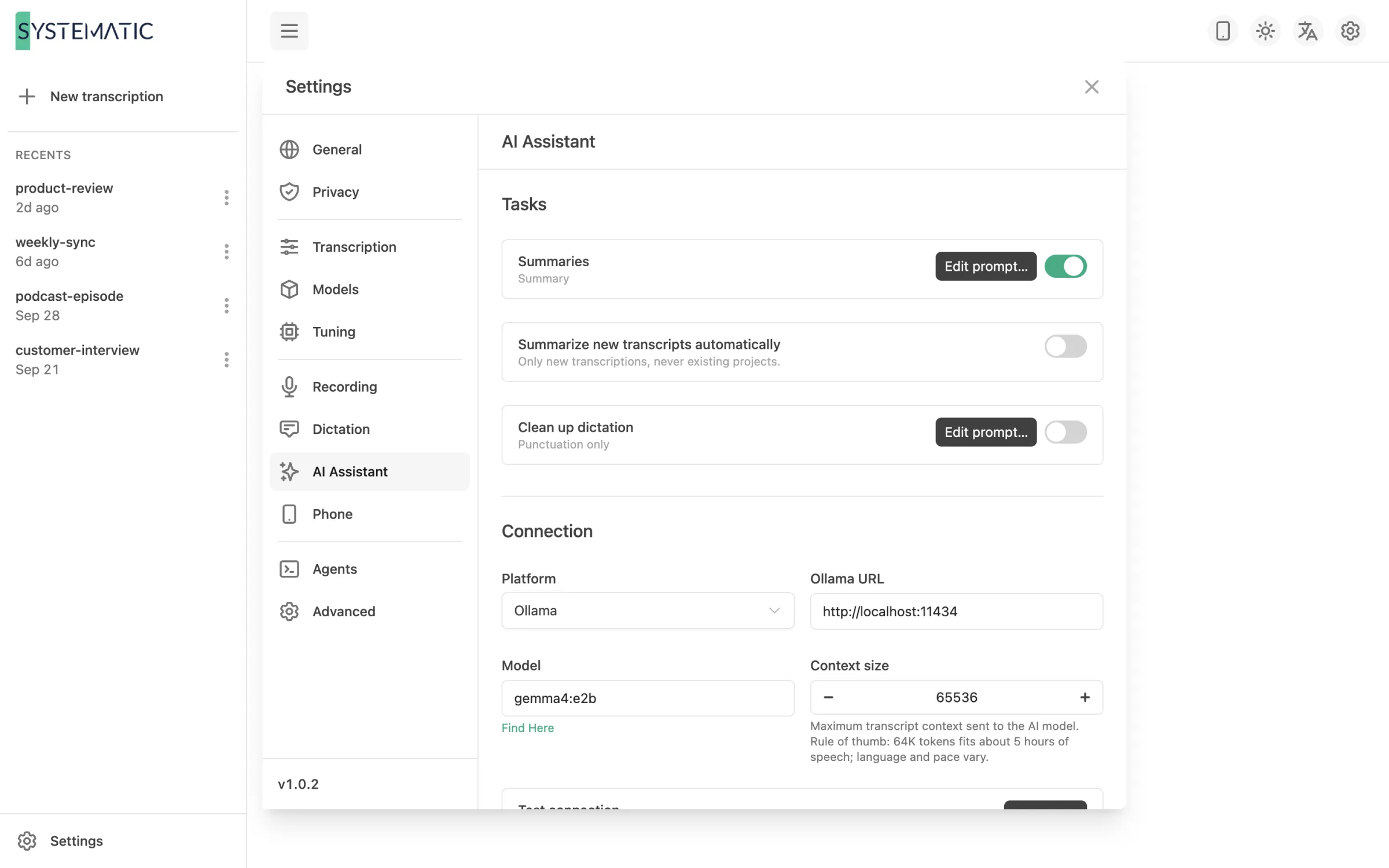
Task: Click the phone icon in top bar
Action: (x=1222, y=31)
